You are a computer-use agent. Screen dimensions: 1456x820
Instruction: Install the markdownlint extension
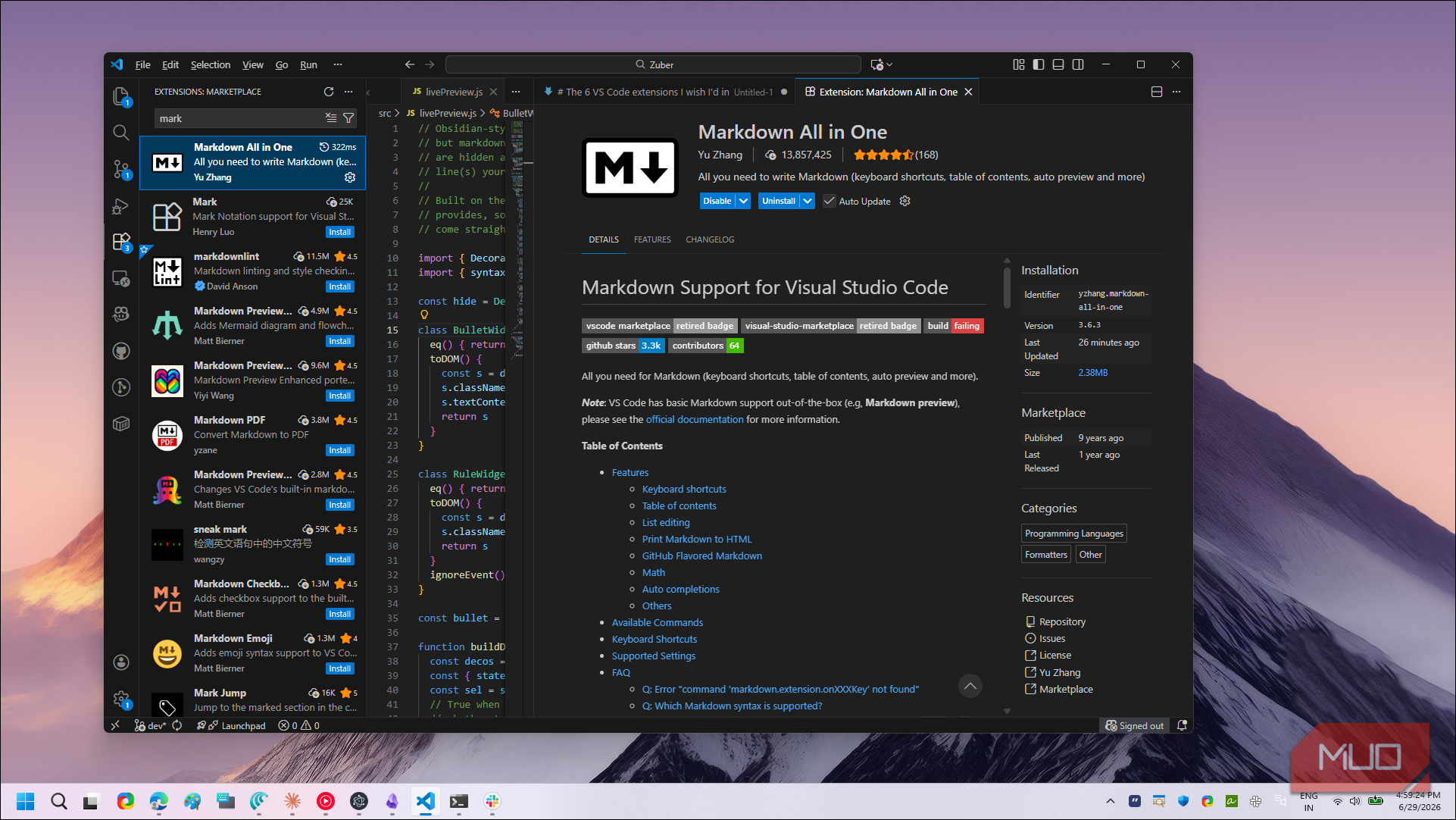(x=339, y=286)
